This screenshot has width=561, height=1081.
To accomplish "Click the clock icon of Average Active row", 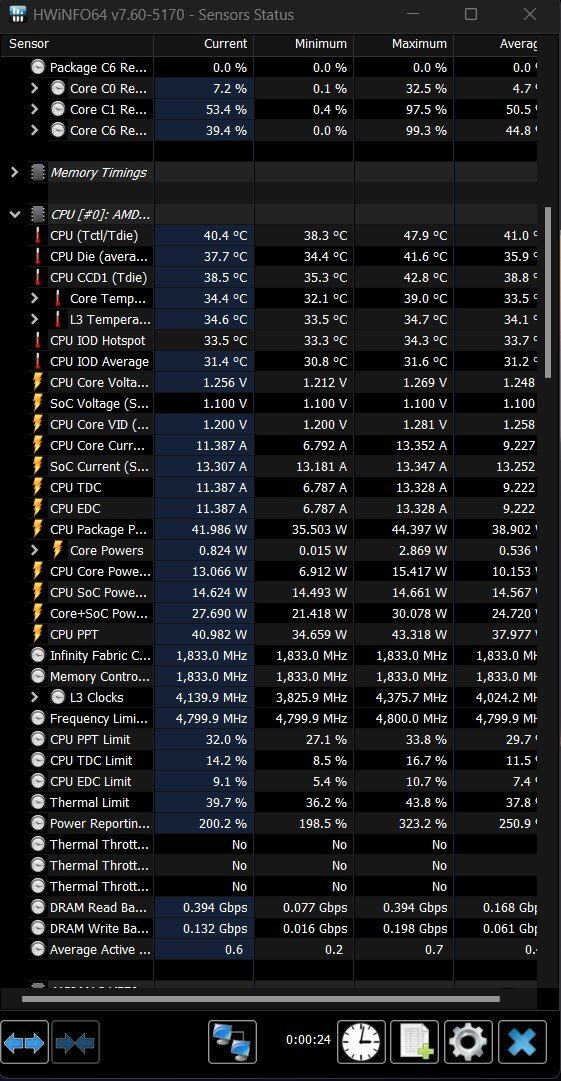I will pos(39,949).
